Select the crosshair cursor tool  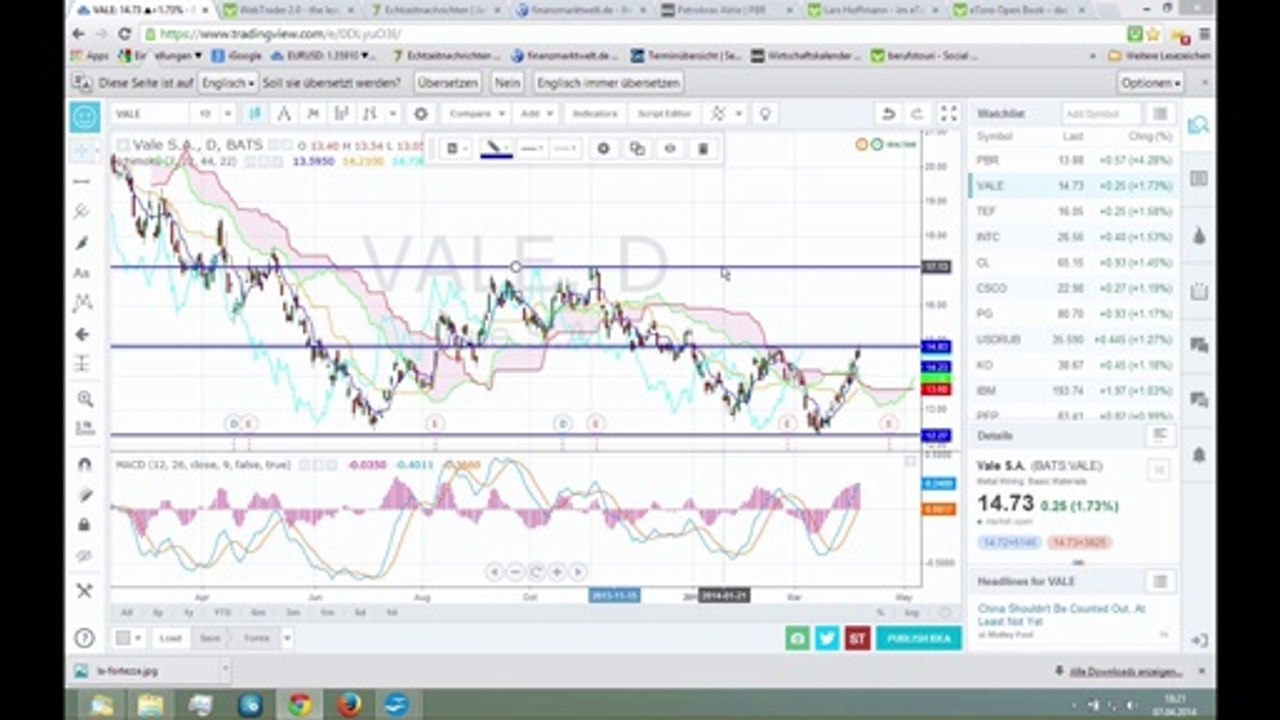point(83,150)
